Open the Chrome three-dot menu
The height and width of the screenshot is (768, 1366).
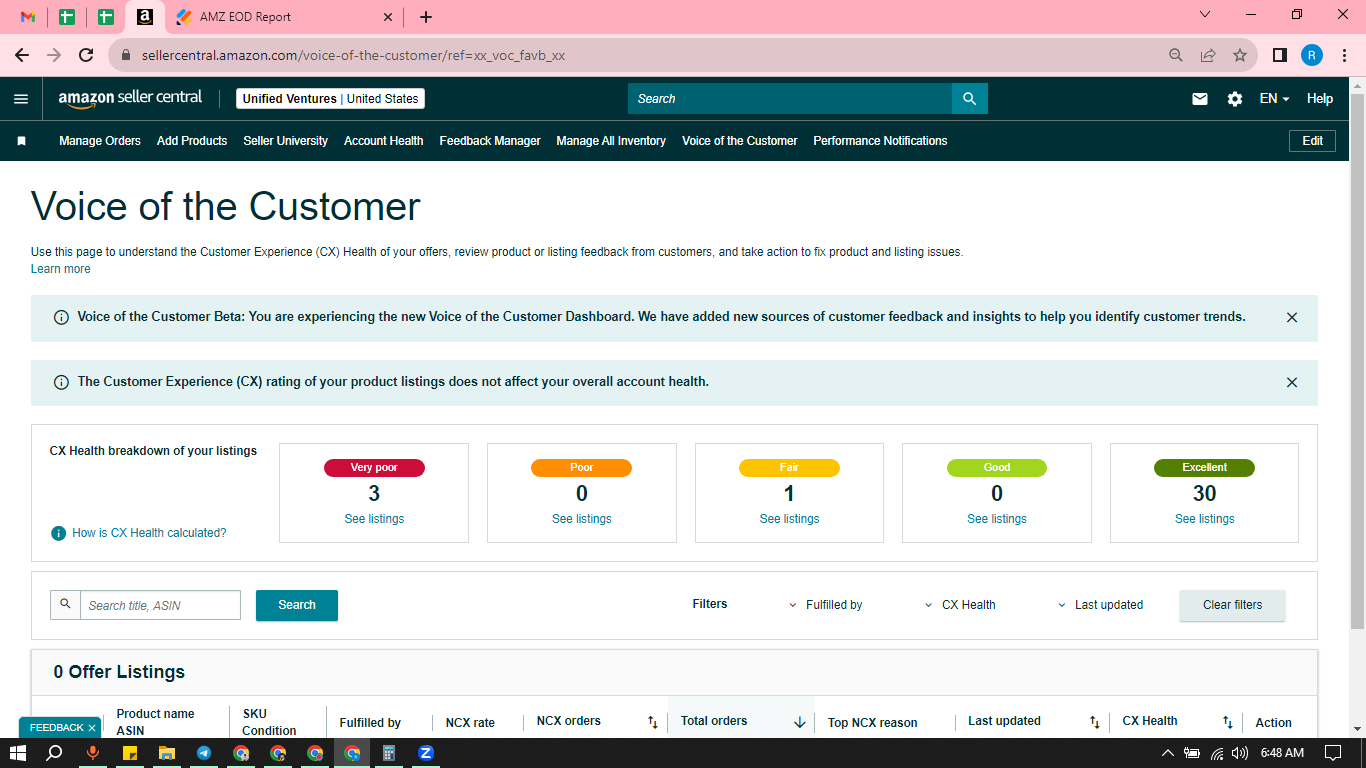1344,55
